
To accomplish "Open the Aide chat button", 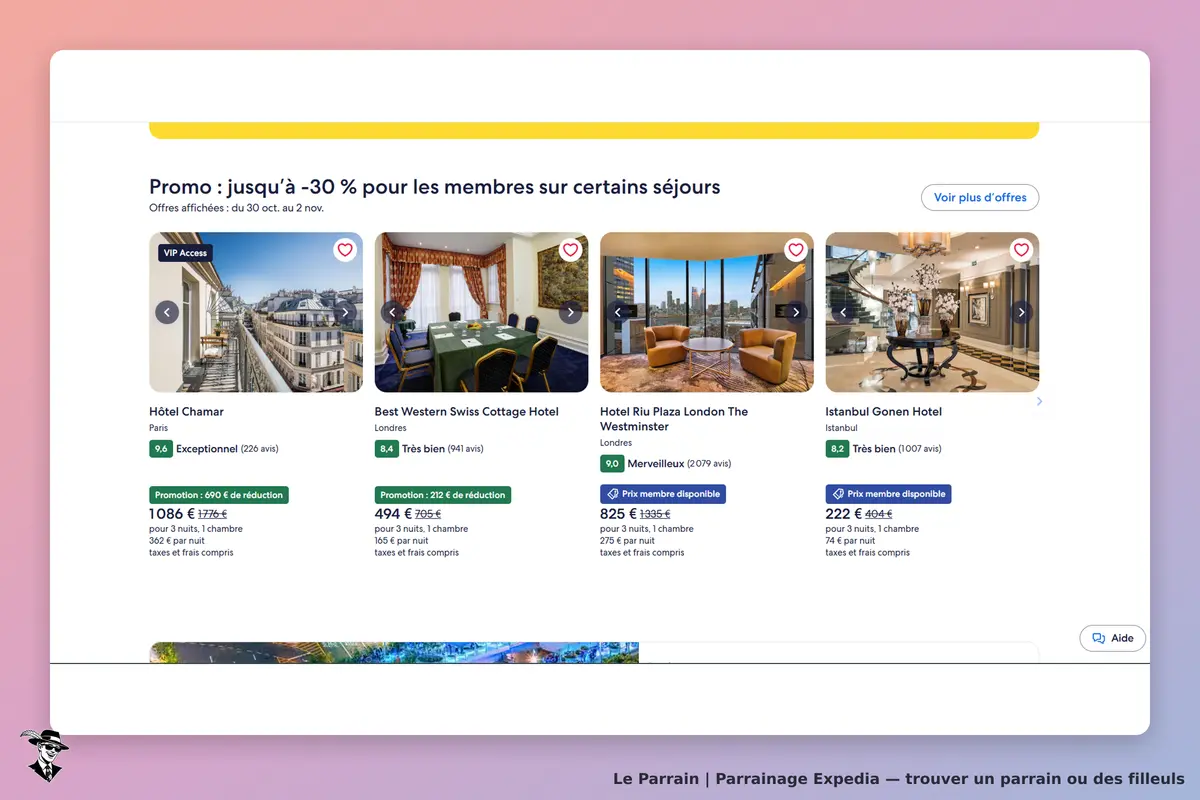I will (x=1112, y=638).
